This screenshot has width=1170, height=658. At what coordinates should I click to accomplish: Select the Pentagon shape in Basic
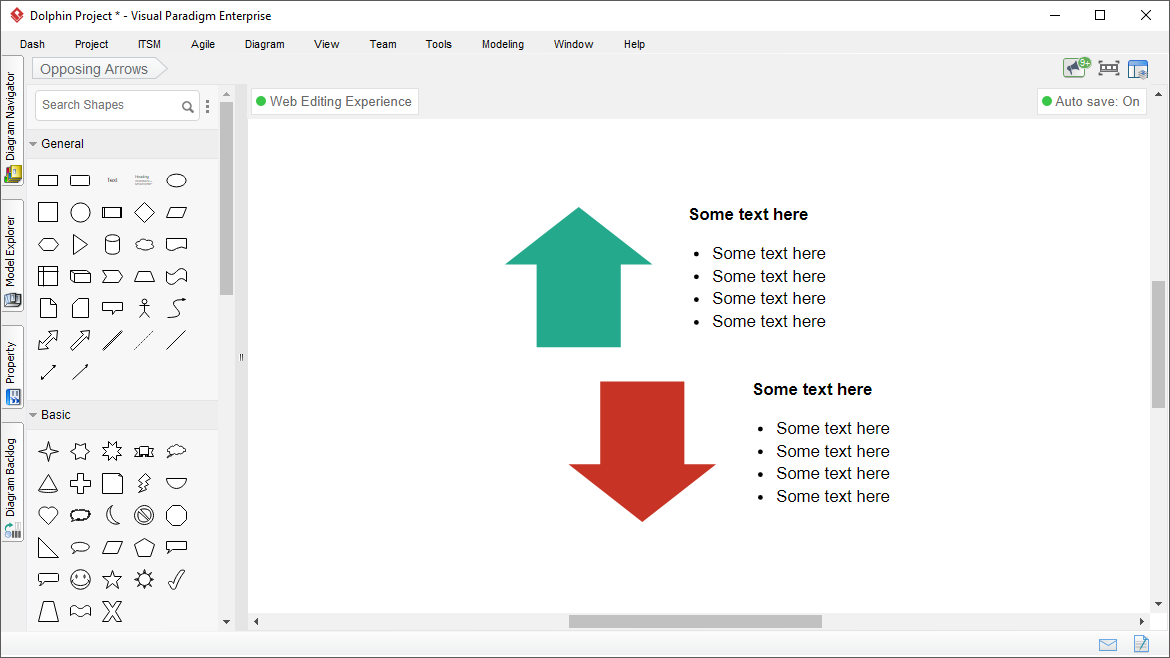coord(144,548)
